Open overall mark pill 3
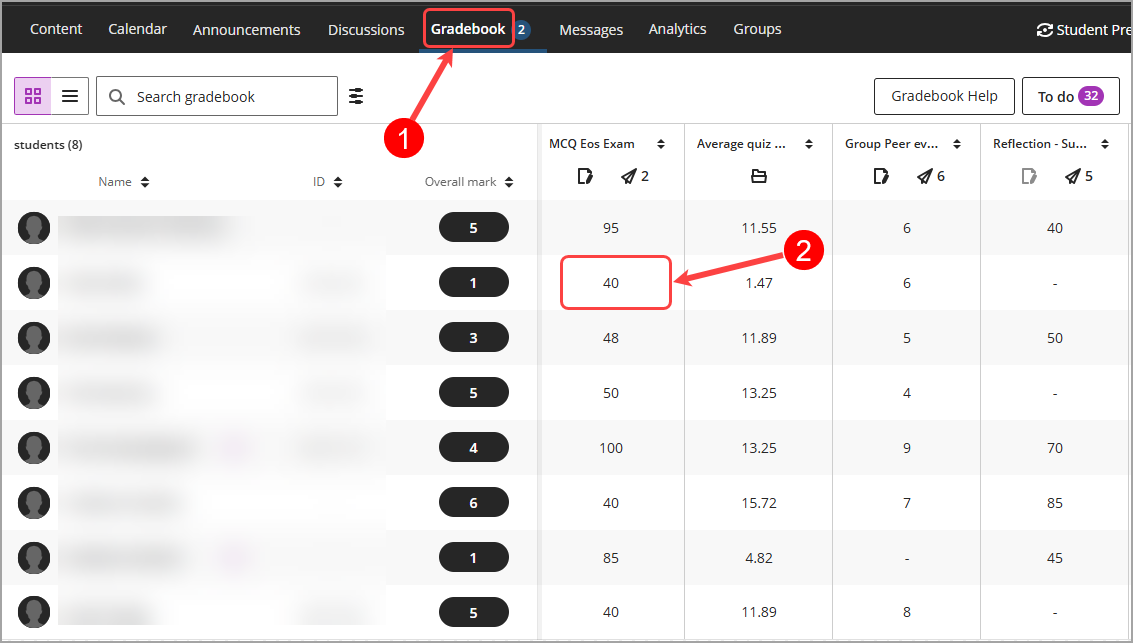This screenshot has height=643, width=1133. tap(474, 337)
